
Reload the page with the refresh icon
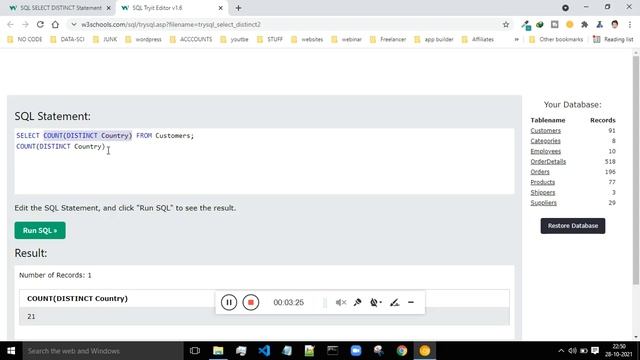click(x=40, y=24)
